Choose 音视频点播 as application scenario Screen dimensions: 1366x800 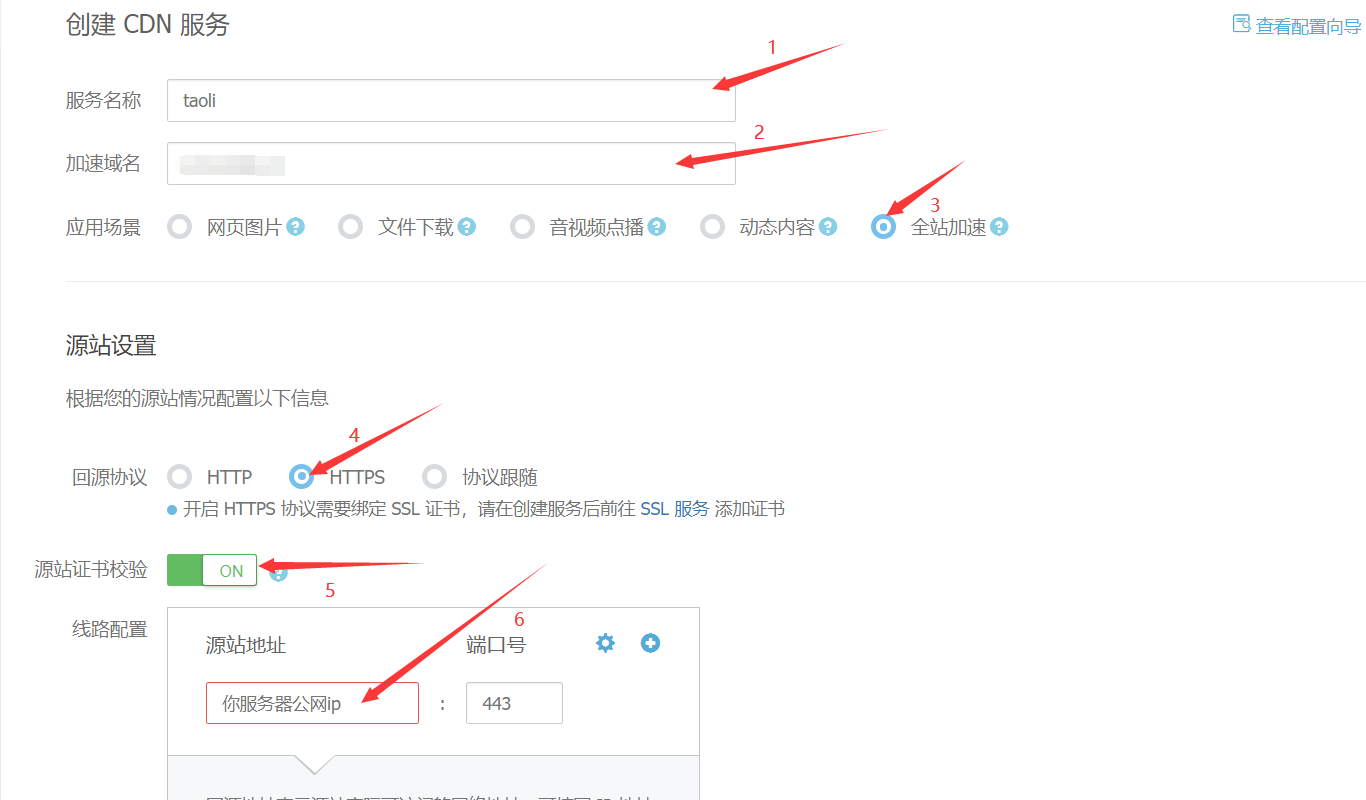click(523, 227)
